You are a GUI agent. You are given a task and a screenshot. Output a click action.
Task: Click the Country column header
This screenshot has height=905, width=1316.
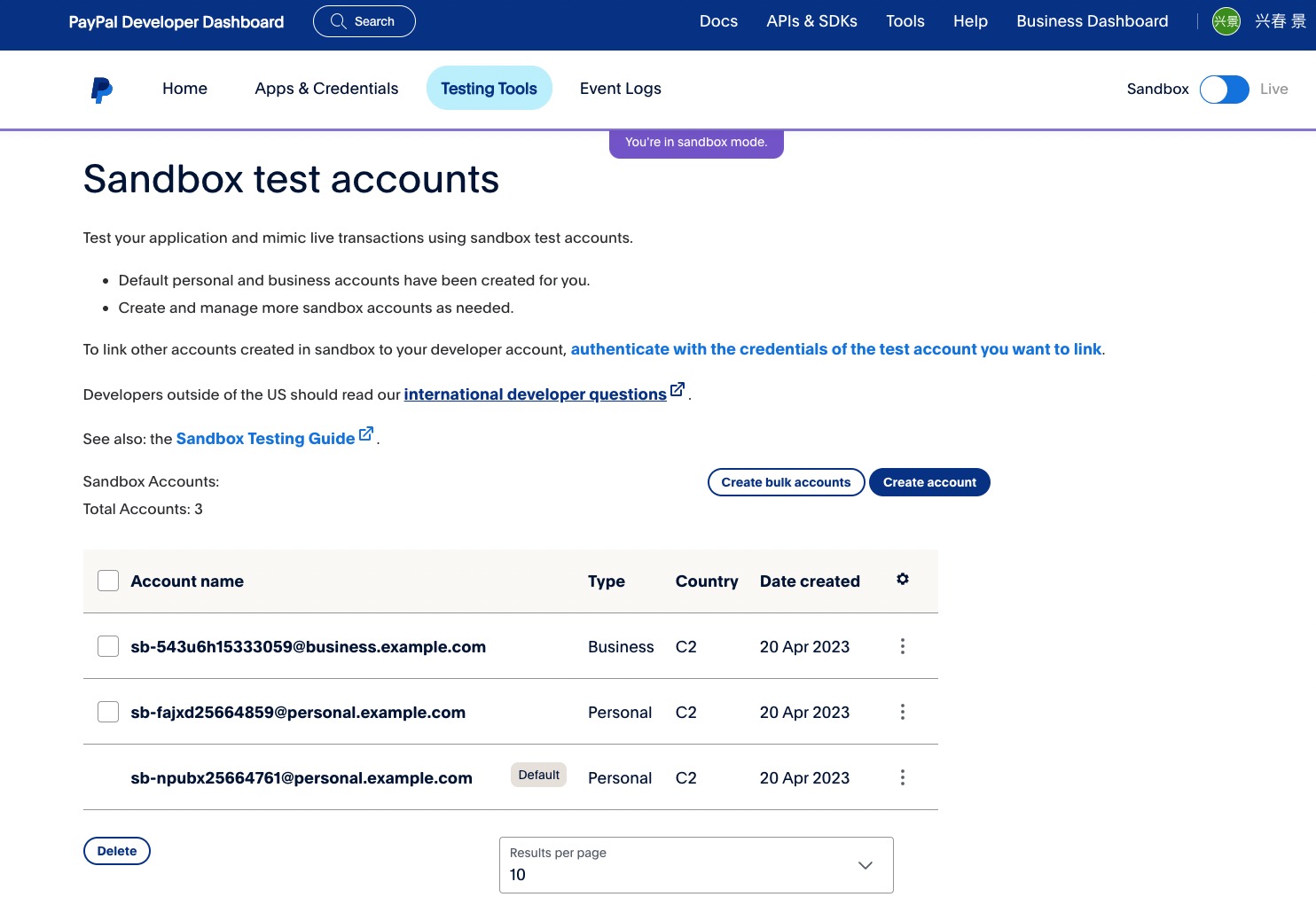[x=707, y=581]
